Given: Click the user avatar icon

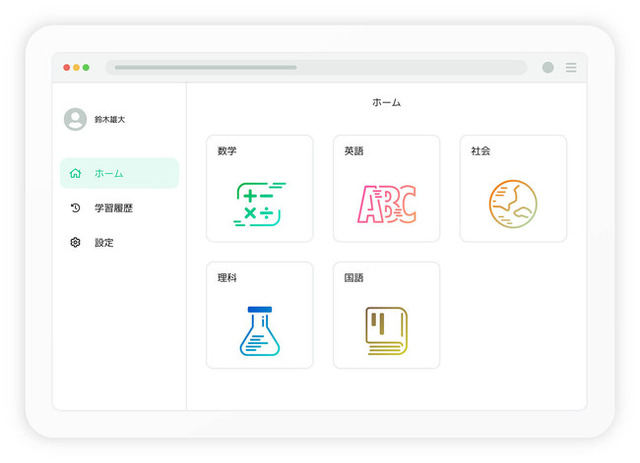Looking at the screenshot, I should click(75, 119).
